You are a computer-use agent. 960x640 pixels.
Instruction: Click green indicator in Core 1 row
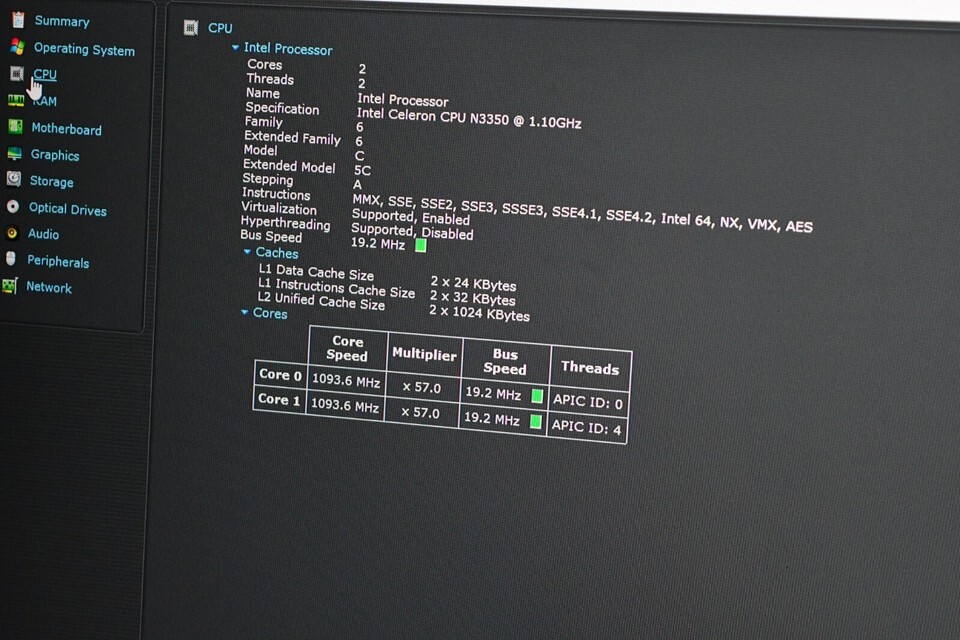[536, 422]
